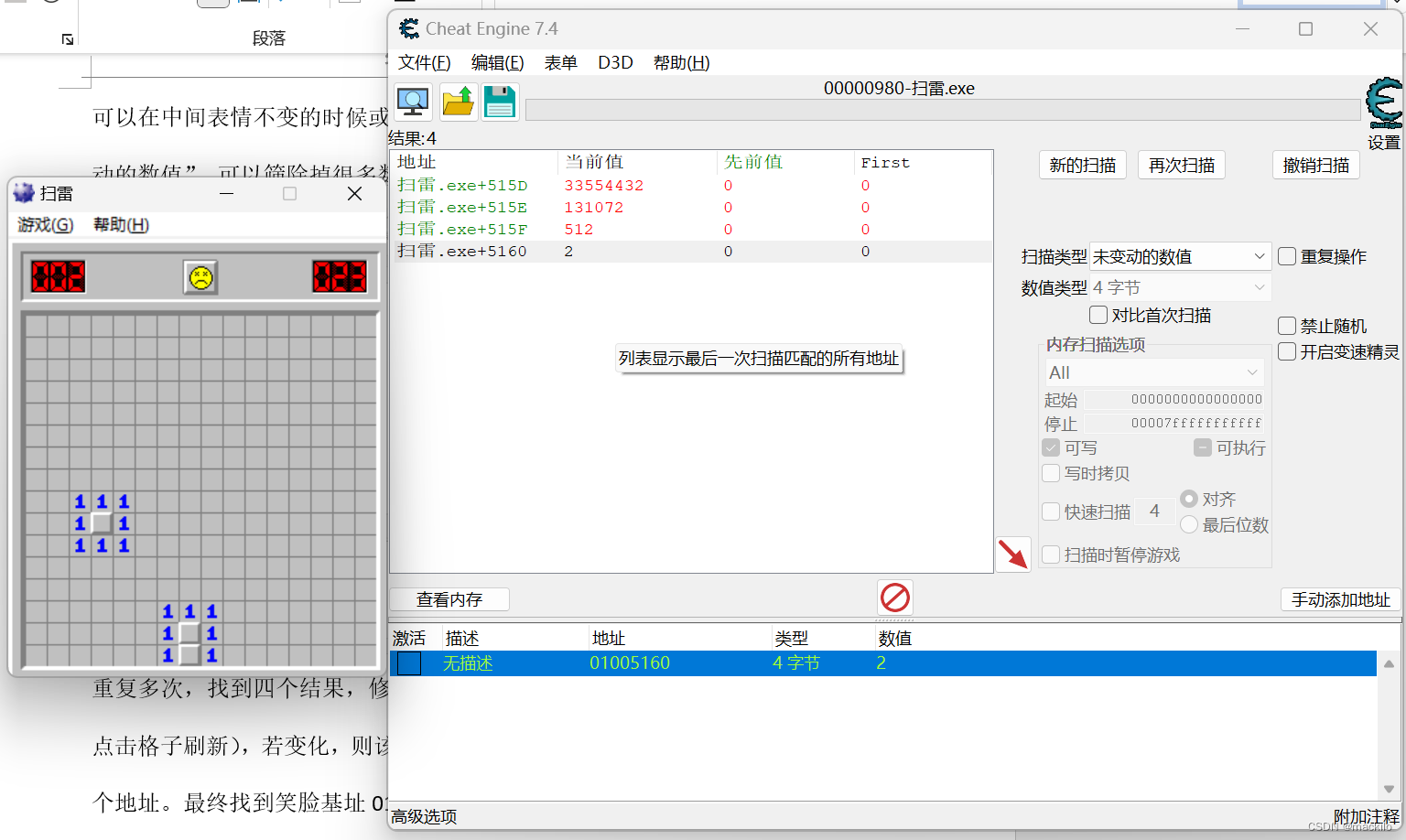Click the 手动添加地址 button

coord(1341,599)
